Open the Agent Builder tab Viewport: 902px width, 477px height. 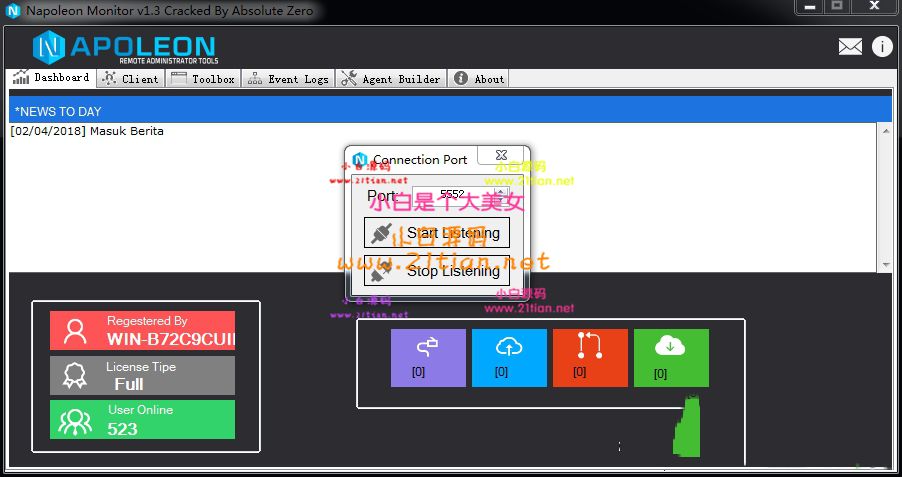point(391,78)
